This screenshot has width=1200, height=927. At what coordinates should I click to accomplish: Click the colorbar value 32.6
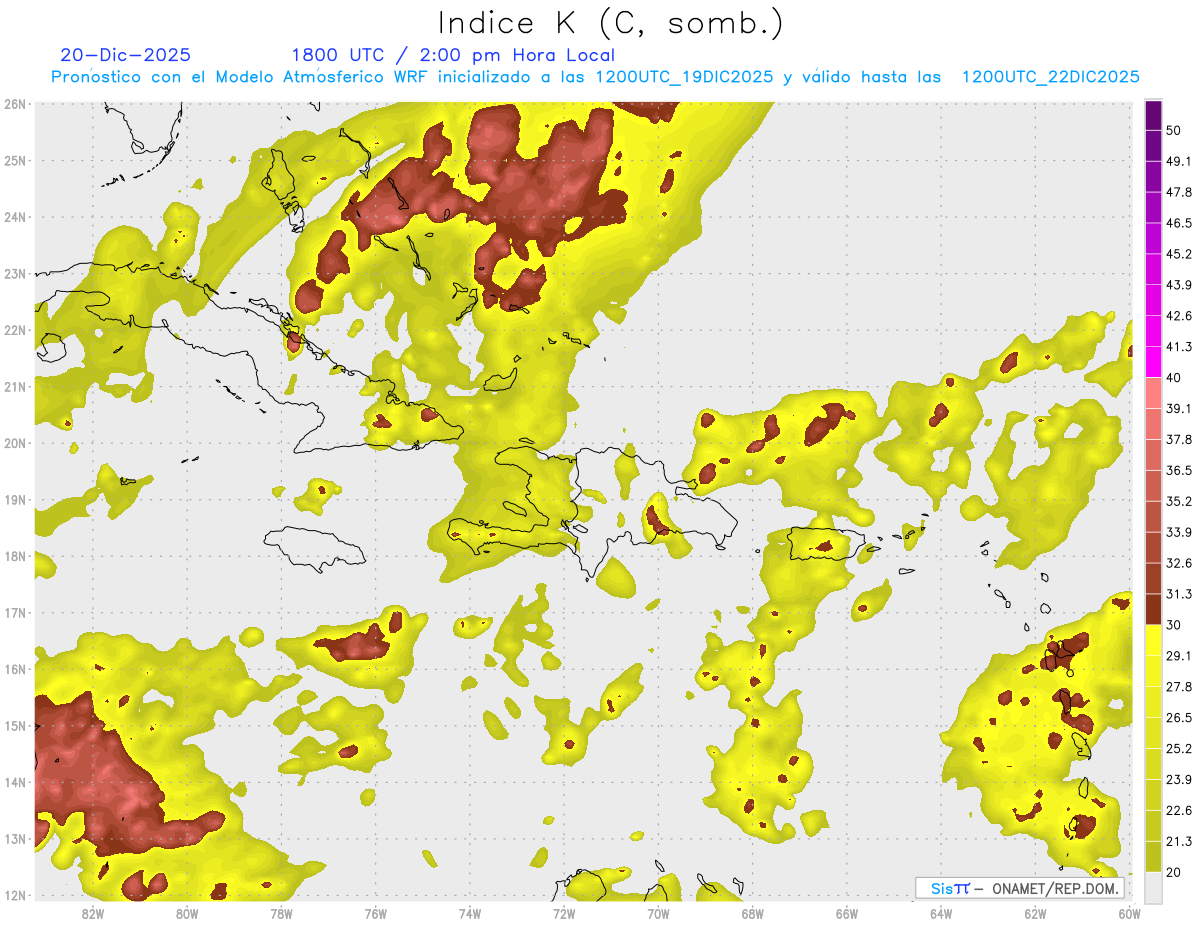tap(1178, 563)
